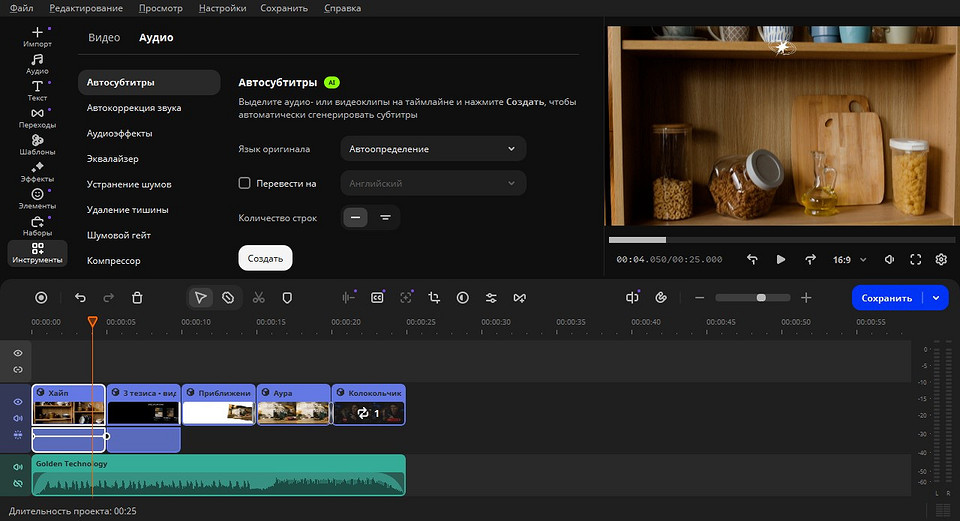
Task: Open the transition wizard icon
Action: 520,298
